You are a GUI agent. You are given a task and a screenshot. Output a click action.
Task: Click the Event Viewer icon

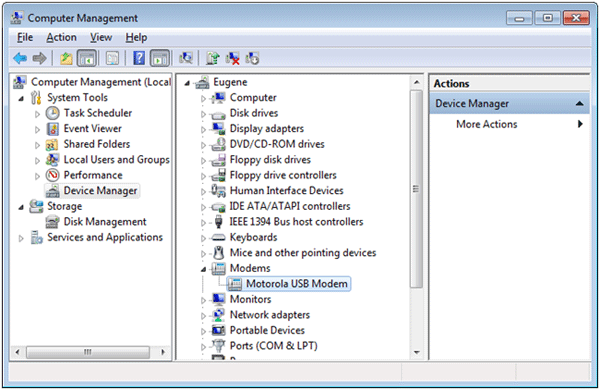[52, 129]
